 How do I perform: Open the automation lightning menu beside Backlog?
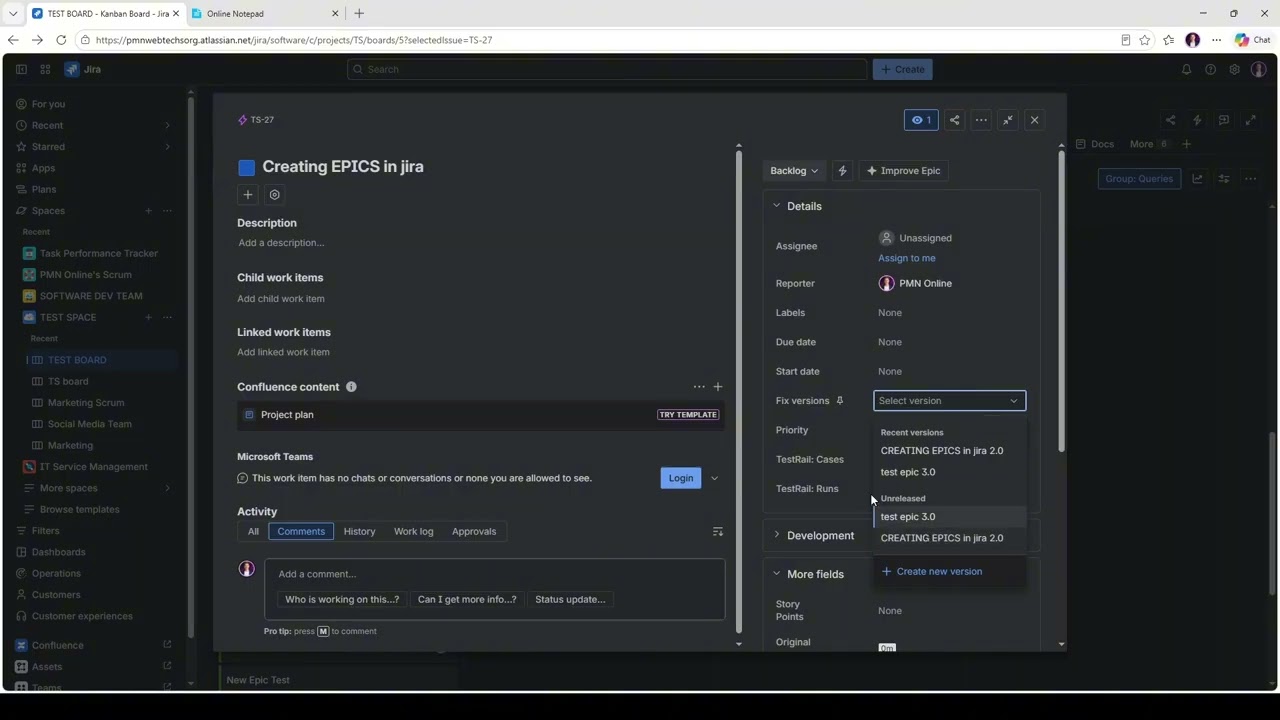point(842,171)
